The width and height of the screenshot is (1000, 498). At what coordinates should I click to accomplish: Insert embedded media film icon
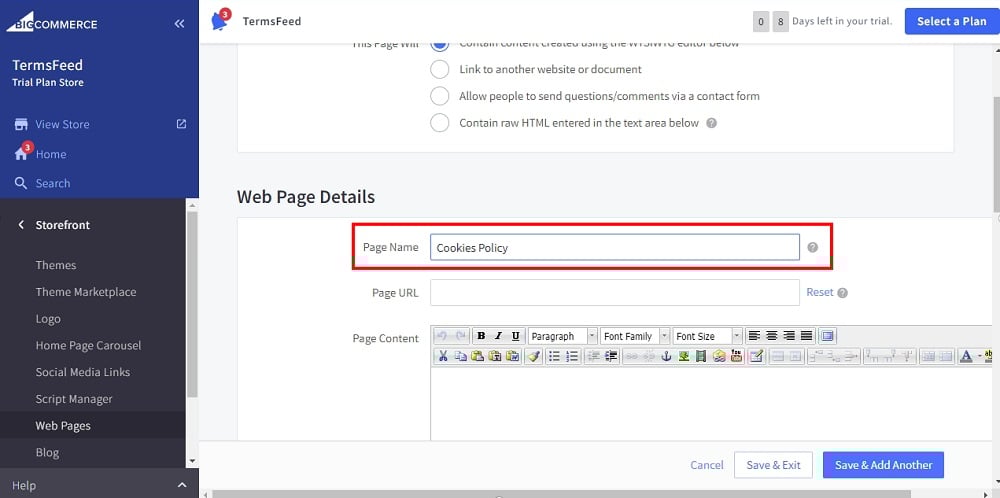(701, 356)
